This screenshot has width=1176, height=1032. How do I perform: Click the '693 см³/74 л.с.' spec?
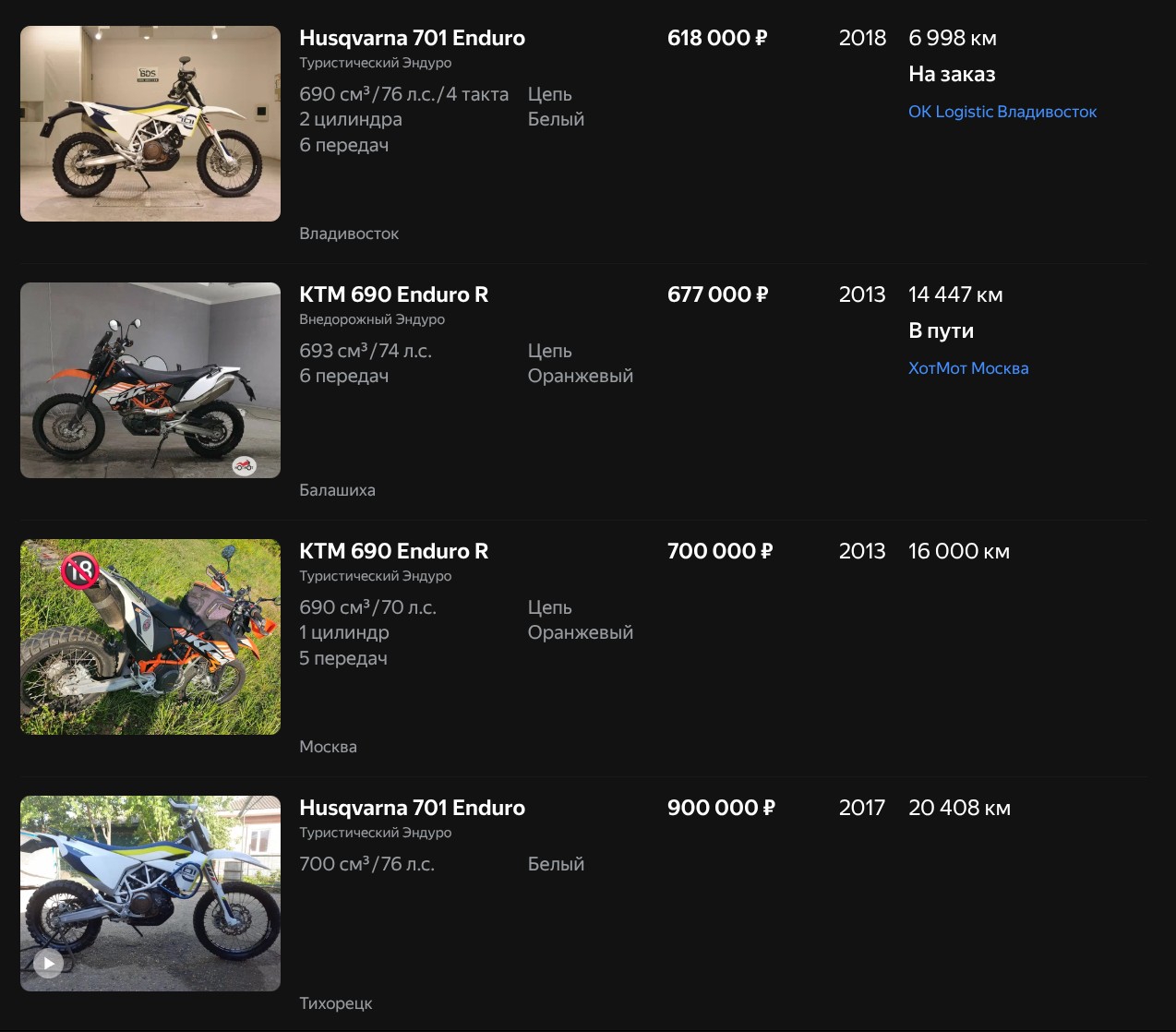(x=366, y=351)
